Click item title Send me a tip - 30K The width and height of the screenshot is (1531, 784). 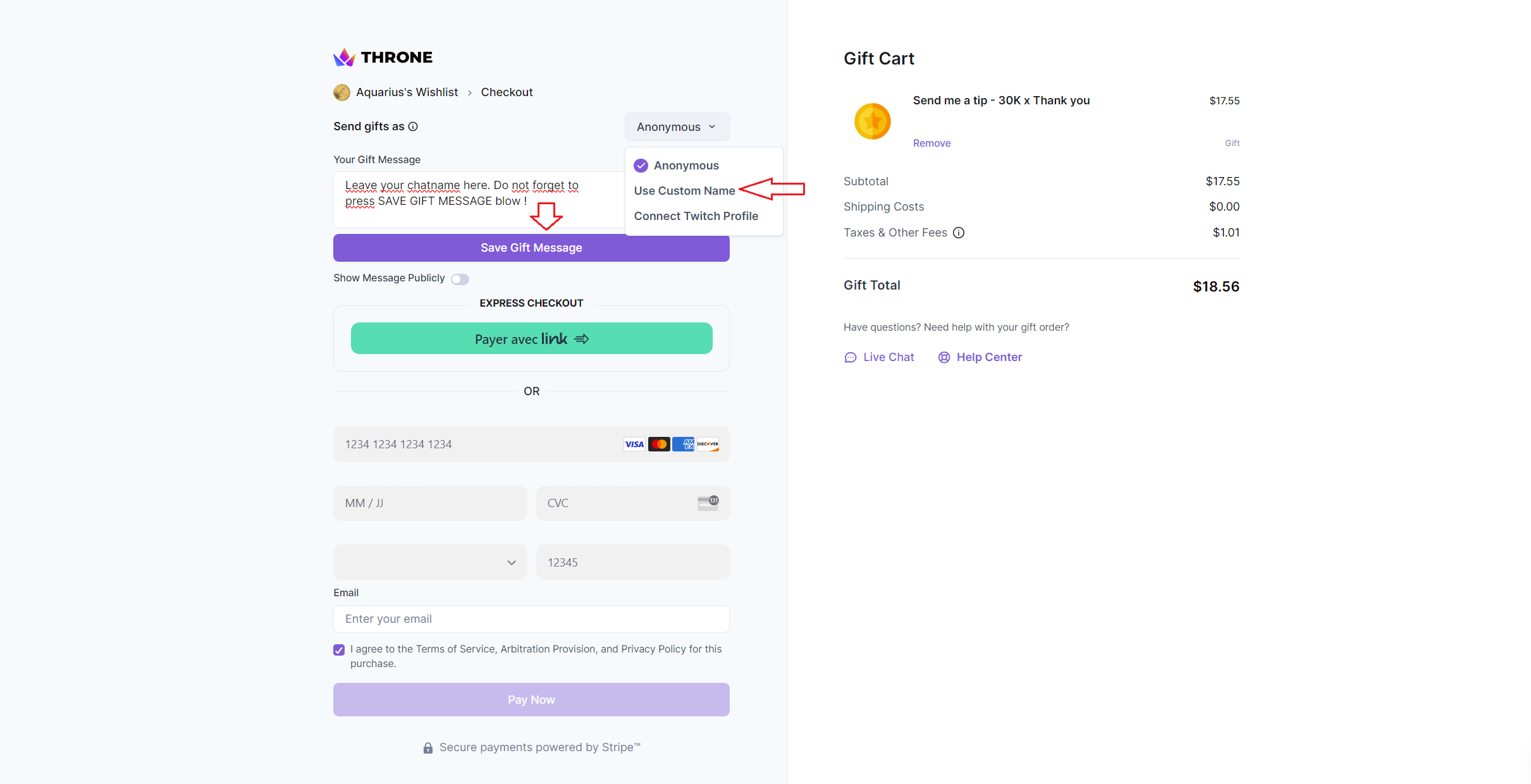1001,101
